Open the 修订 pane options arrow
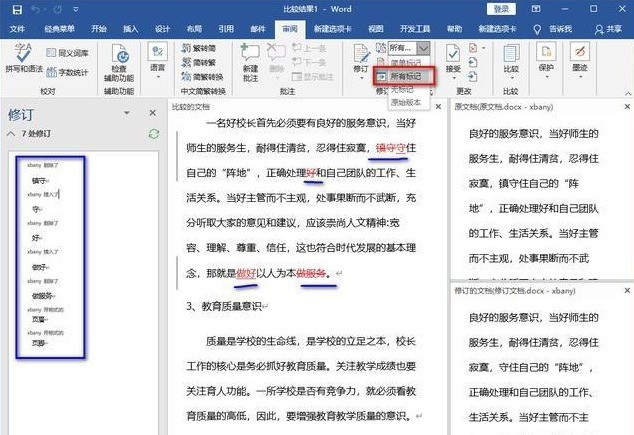The width and height of the screenshot is (634, 435). coord(127,113)
